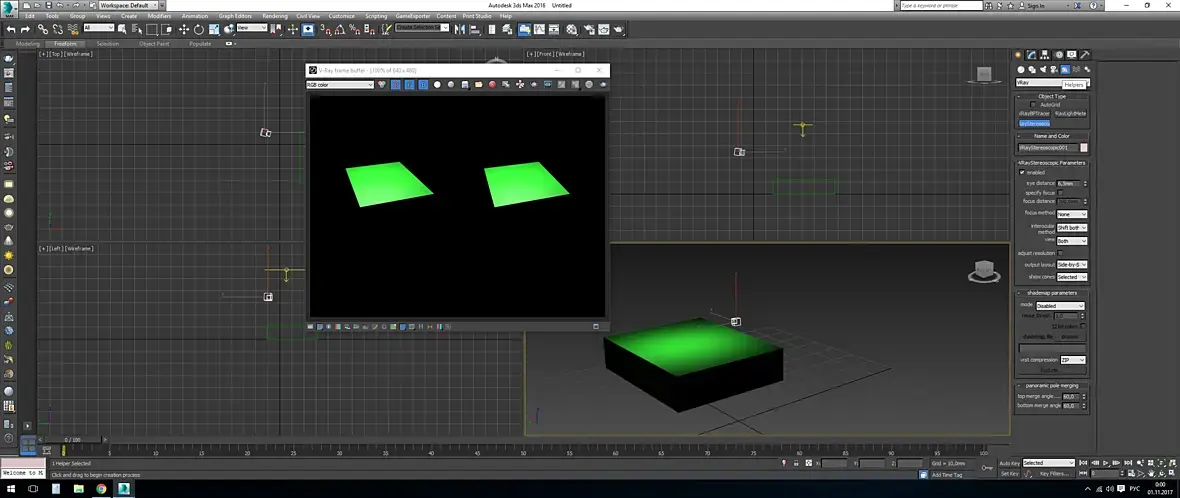Click the Chrome icon in the taskbar

click(101, 488)
